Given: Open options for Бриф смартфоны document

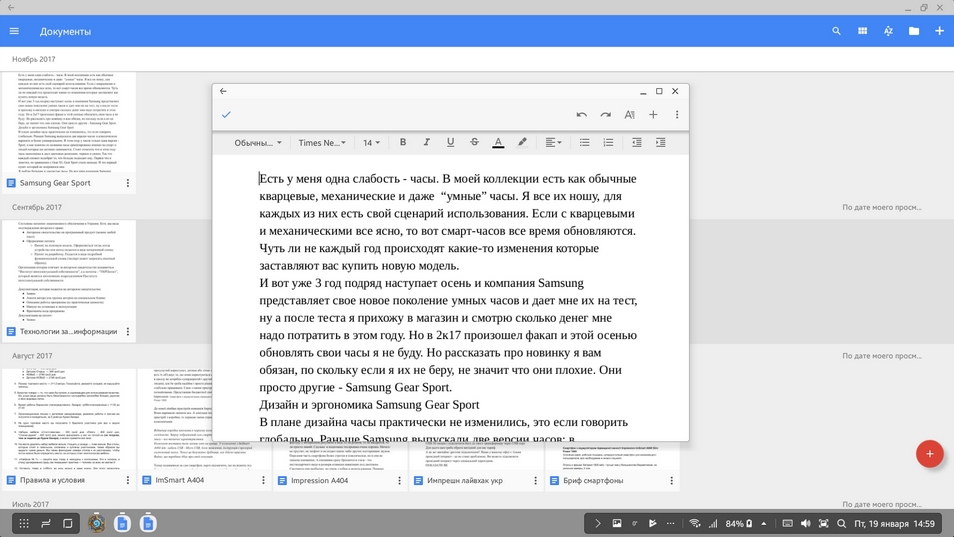Looking at the screenshot, I should coord(671,480).
